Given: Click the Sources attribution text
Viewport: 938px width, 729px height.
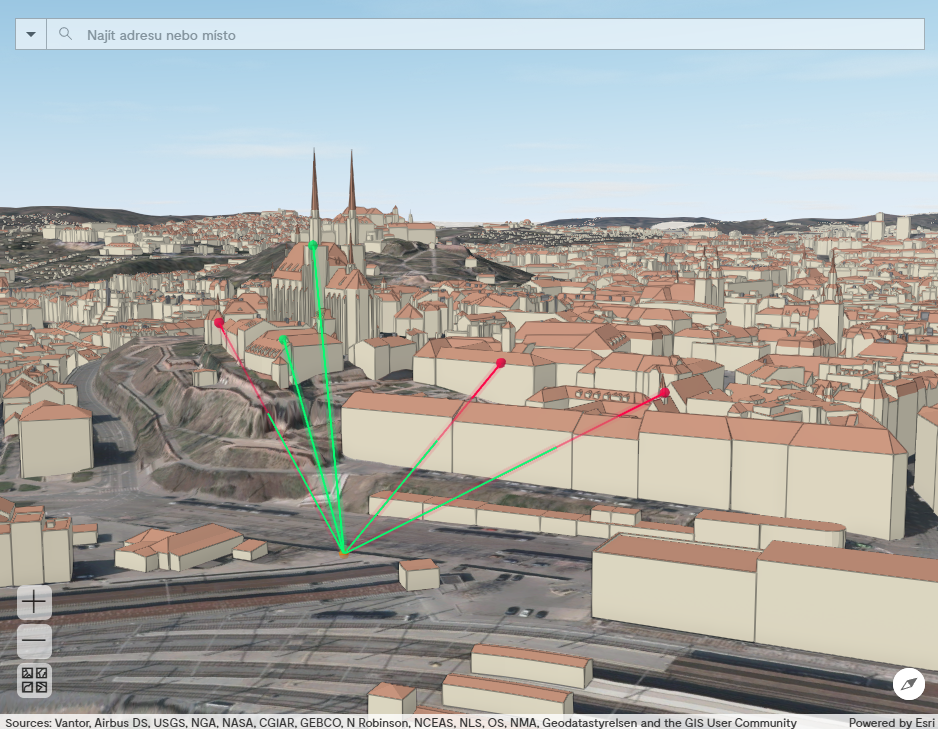Looking at the screenshot, I should click(x=400, y=722).
